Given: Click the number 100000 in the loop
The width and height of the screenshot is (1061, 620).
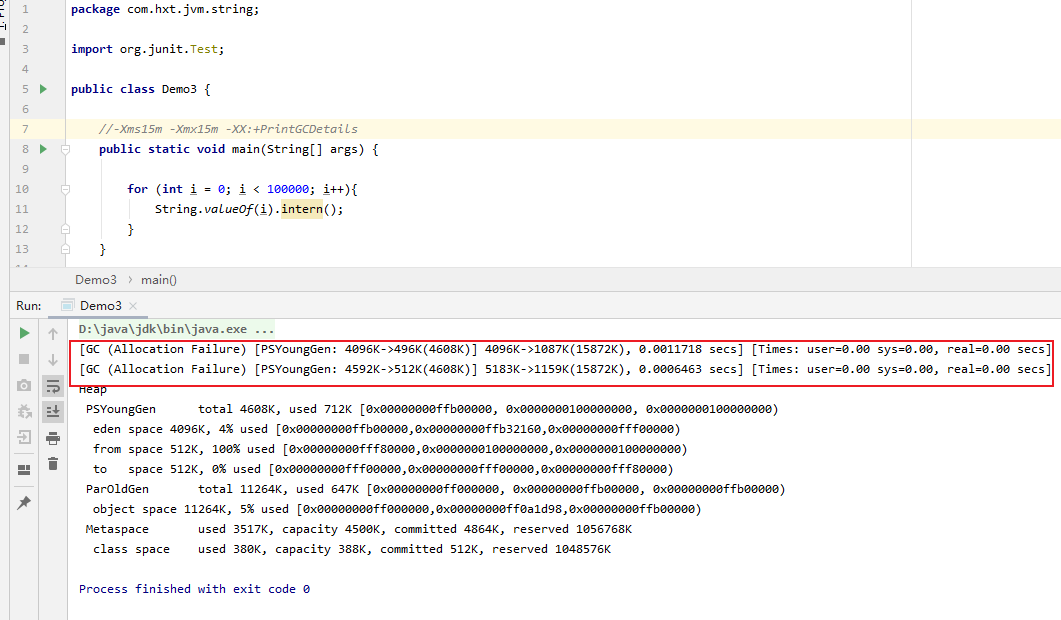Looking at the screenshot, I should click(288, 190).
